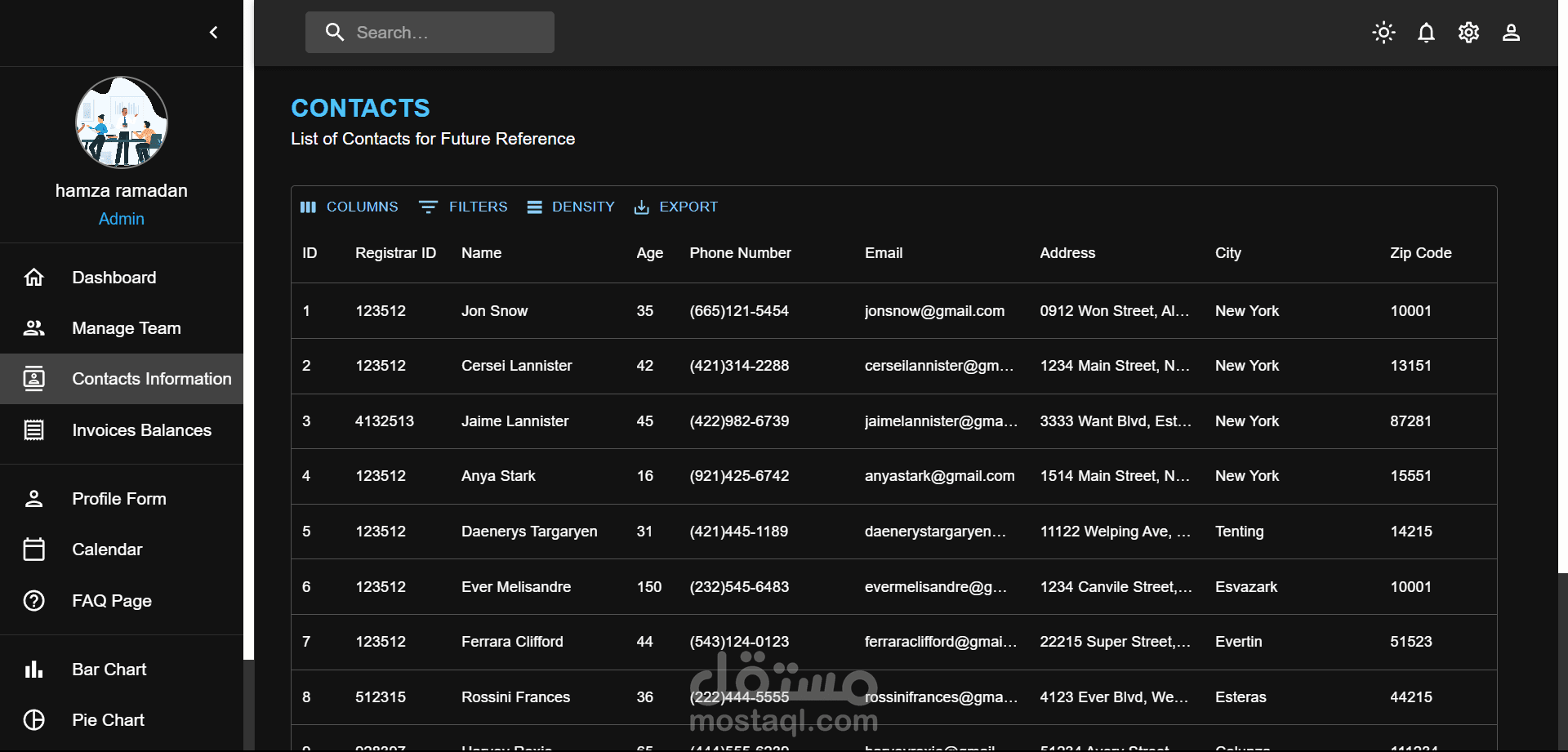Open the Filters panel
This screenshot has height=752, width=1568.
463,207
